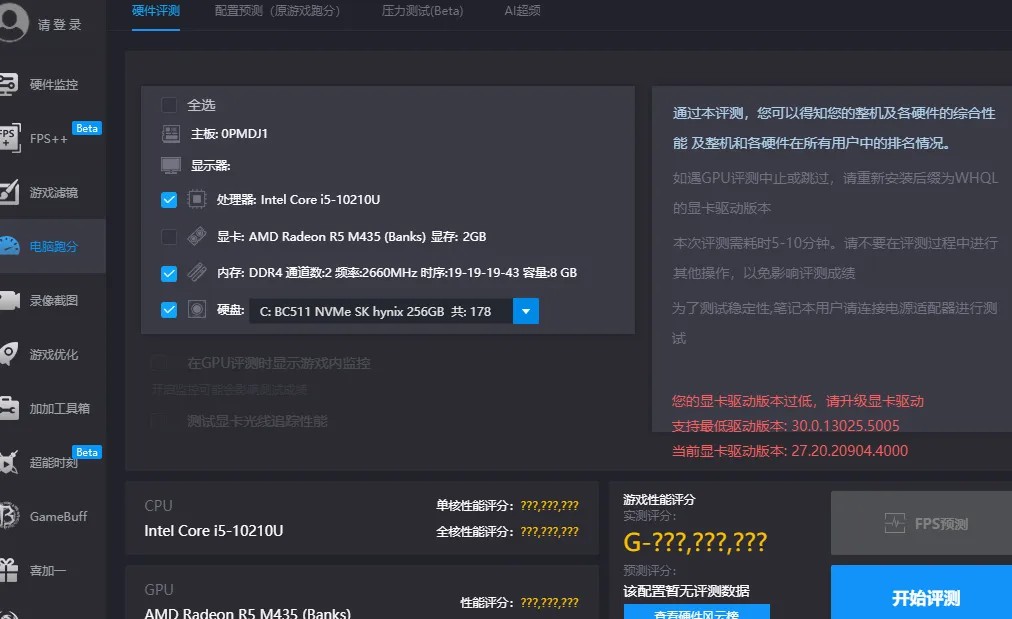The image size is (1012, 619).
Task: Click the 显卡 graphics card icon
Action: [x=197, y=236]
